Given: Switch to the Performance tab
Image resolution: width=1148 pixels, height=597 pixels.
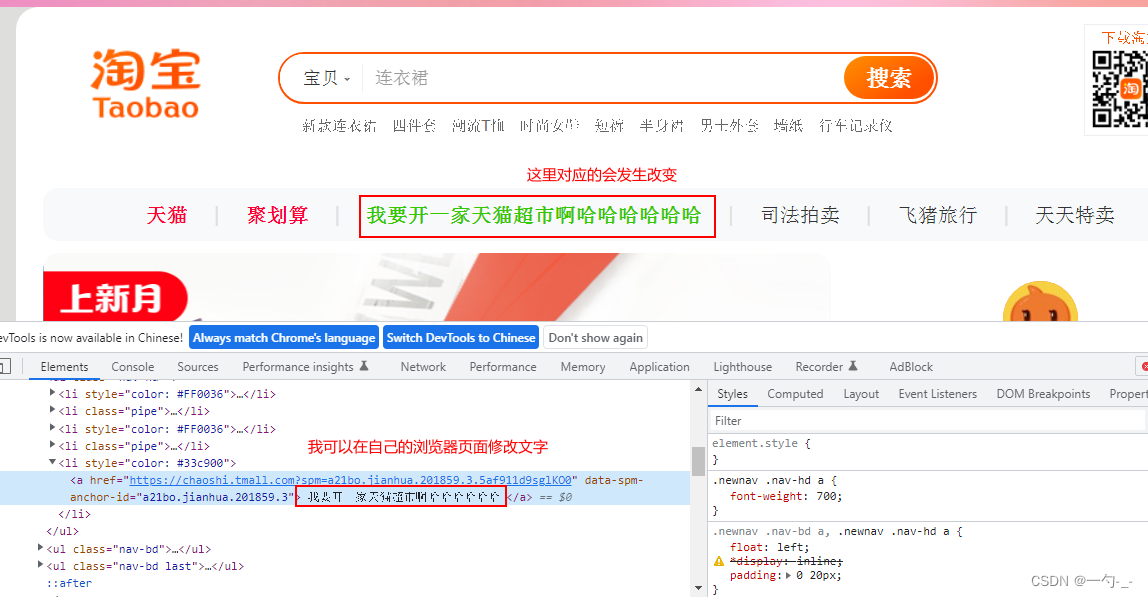Looking at the screenshot, I should tap(503, 367).
